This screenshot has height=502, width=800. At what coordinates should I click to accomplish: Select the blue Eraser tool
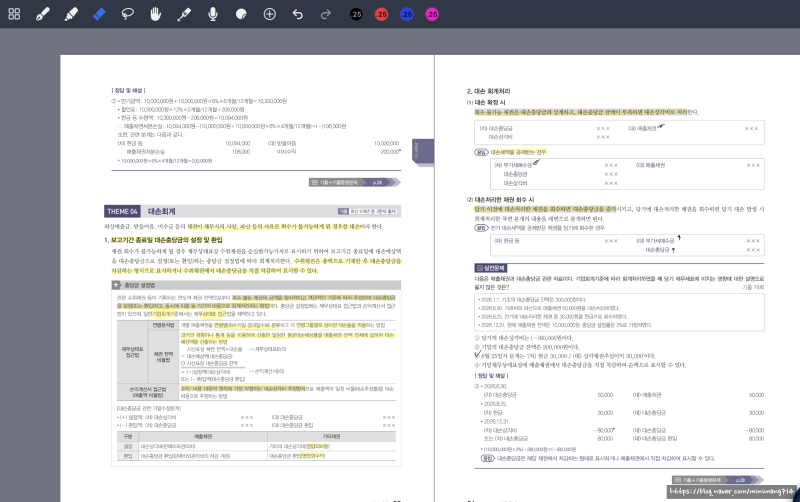(99, 14)
